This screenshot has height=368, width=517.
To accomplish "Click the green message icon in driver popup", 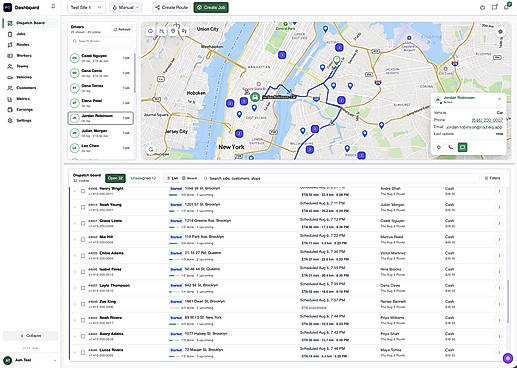I will (x=462, y=147).
